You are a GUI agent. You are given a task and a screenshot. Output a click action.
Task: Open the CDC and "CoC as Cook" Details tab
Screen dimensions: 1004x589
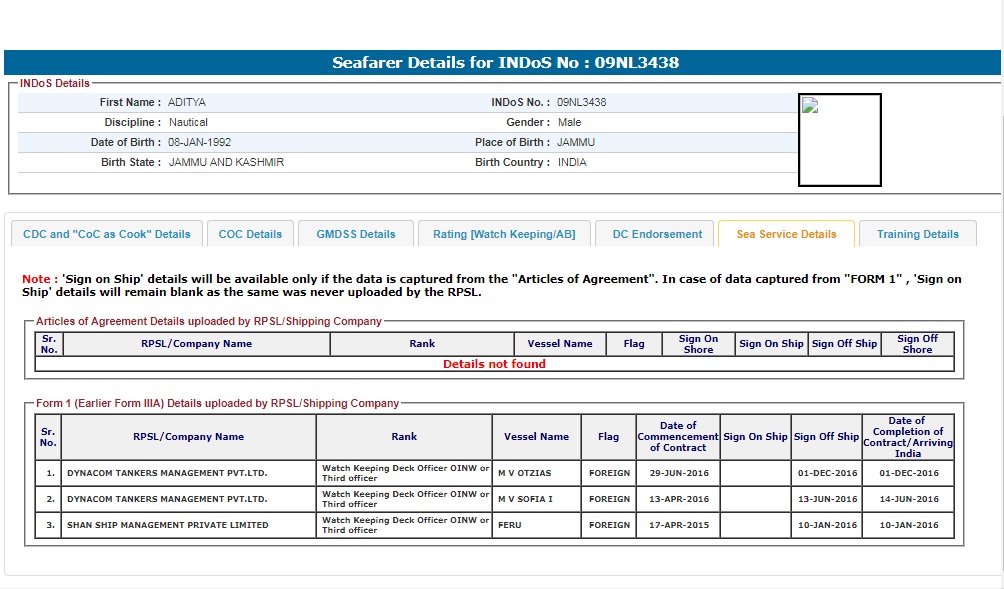[106, 234]
